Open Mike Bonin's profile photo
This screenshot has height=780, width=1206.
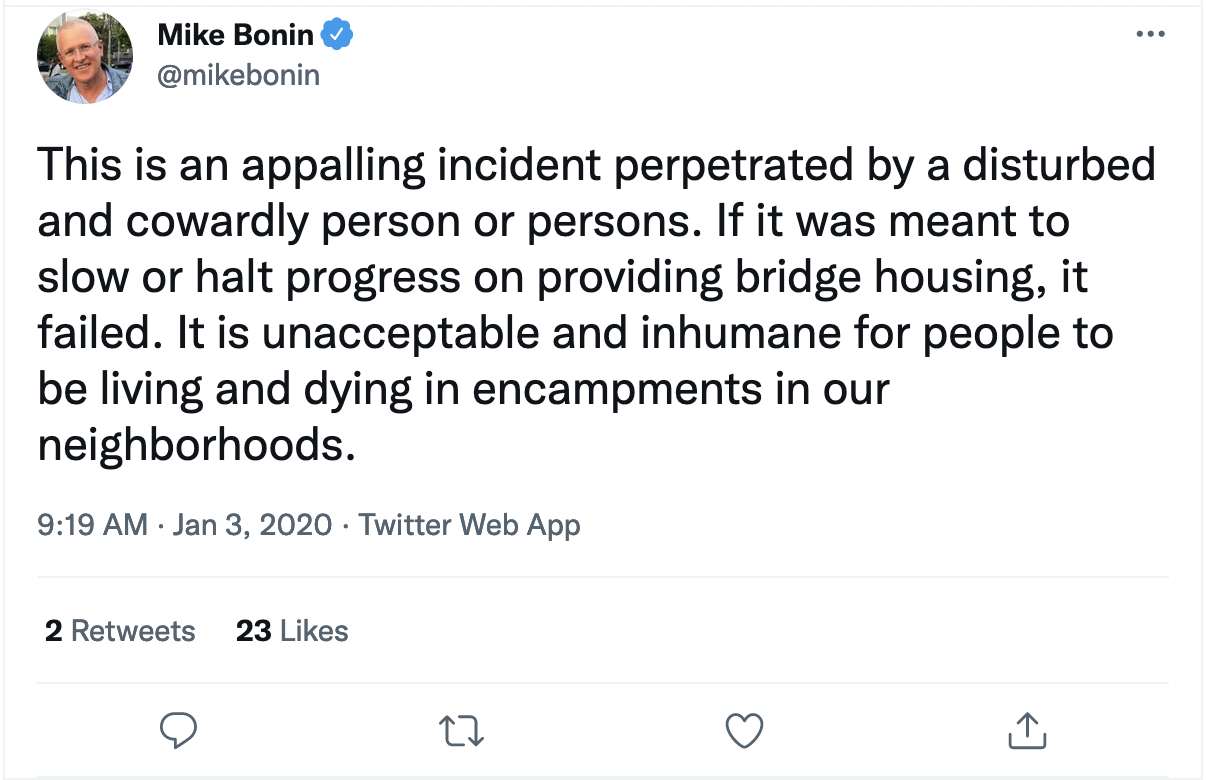point(85,57)
